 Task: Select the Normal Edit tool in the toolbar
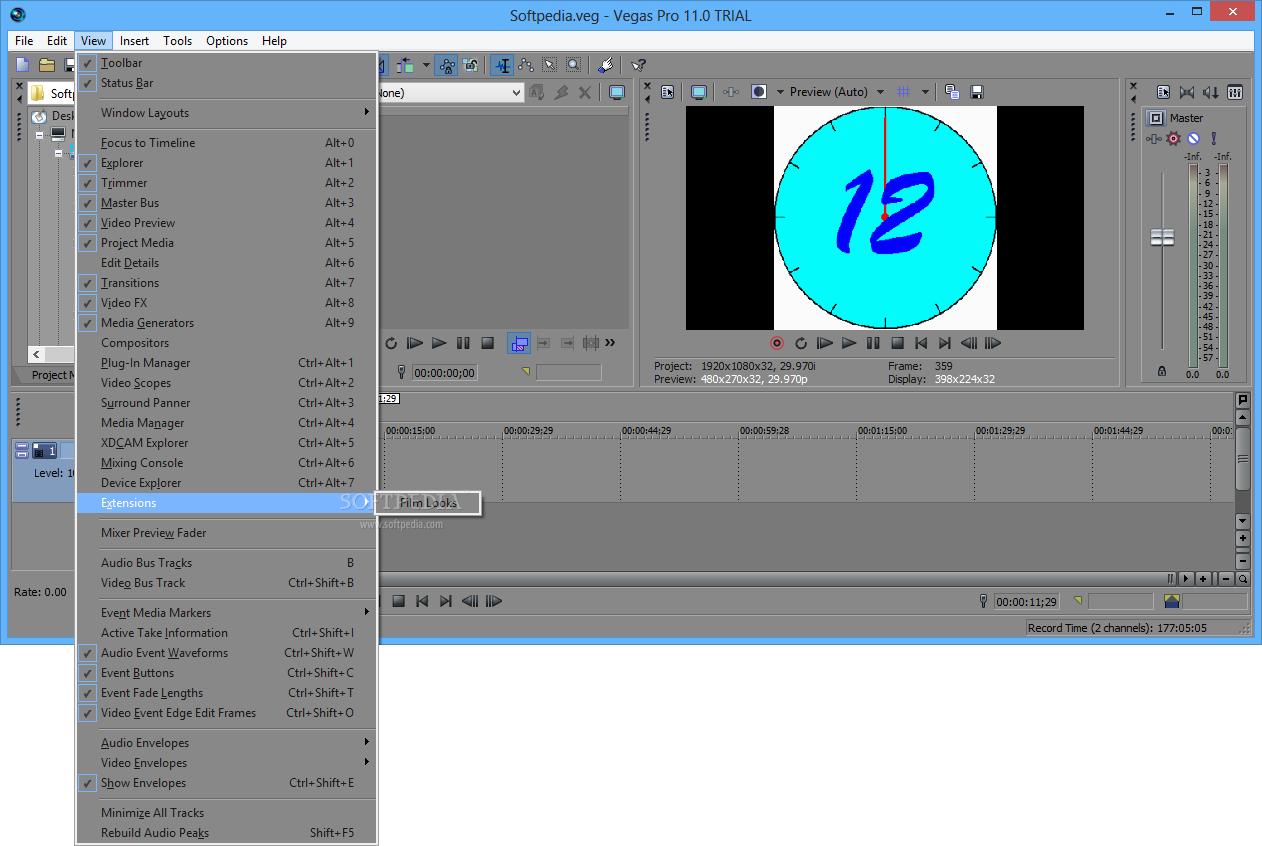[x=502, y=65]
